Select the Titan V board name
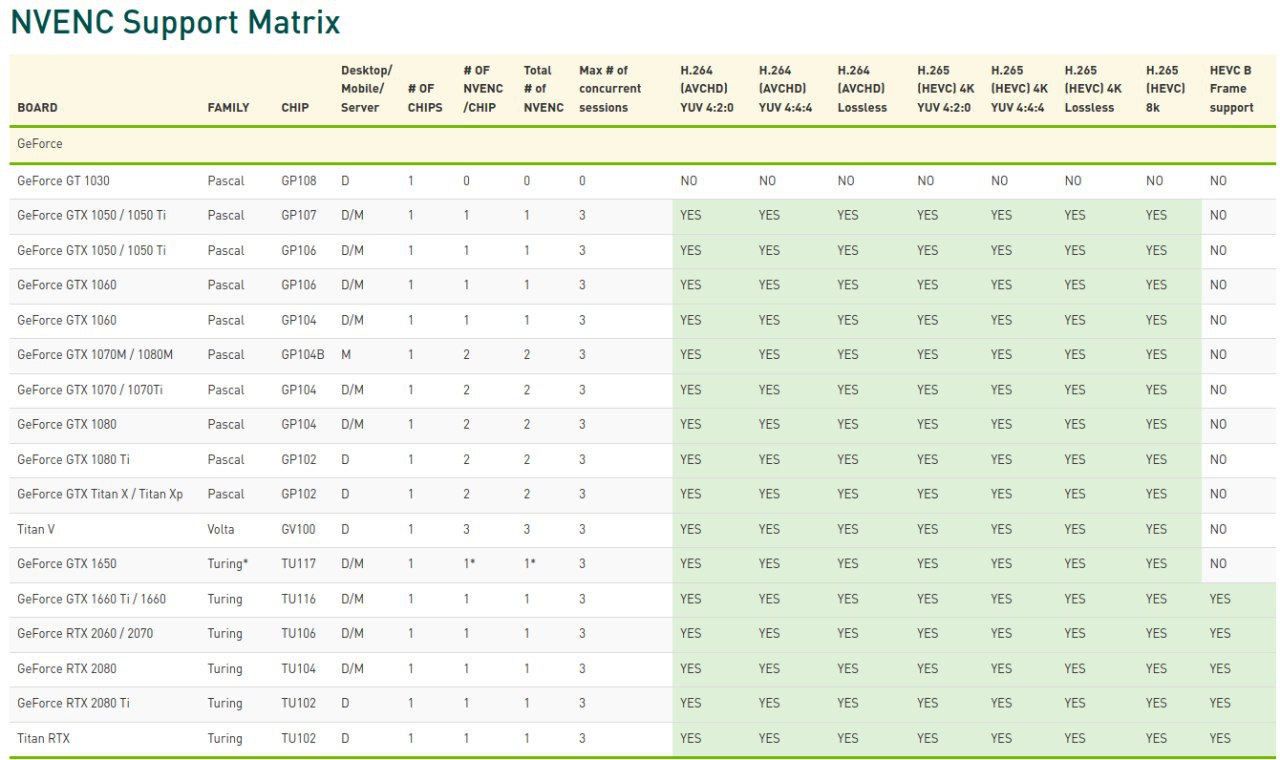The width and height of the screenshot is (1280, 760). click(x=35, y=529)
